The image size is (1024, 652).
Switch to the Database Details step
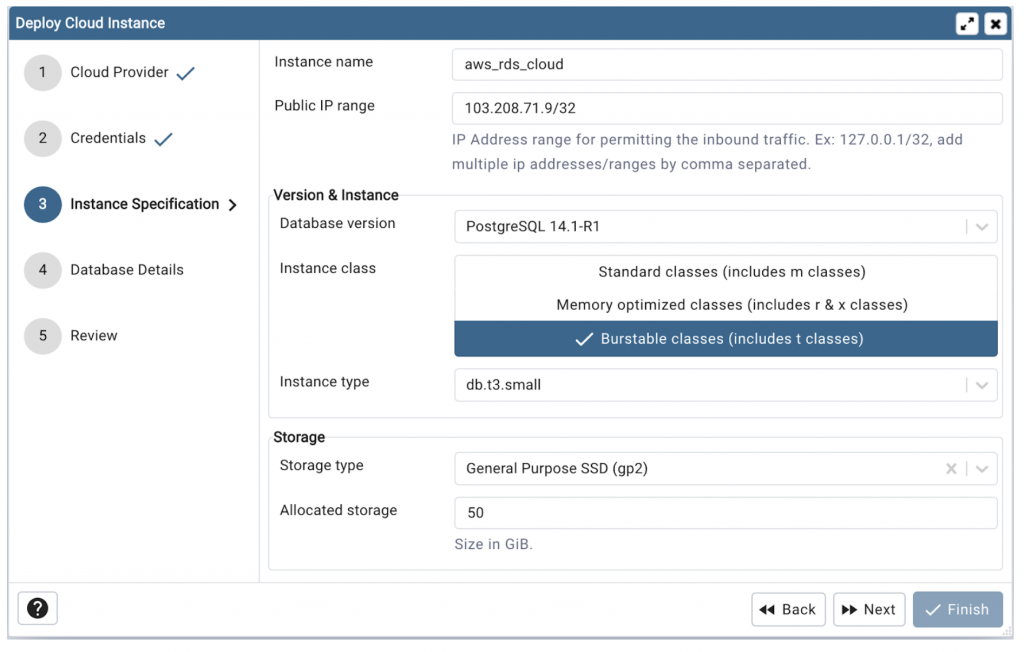tap(126, 270)
